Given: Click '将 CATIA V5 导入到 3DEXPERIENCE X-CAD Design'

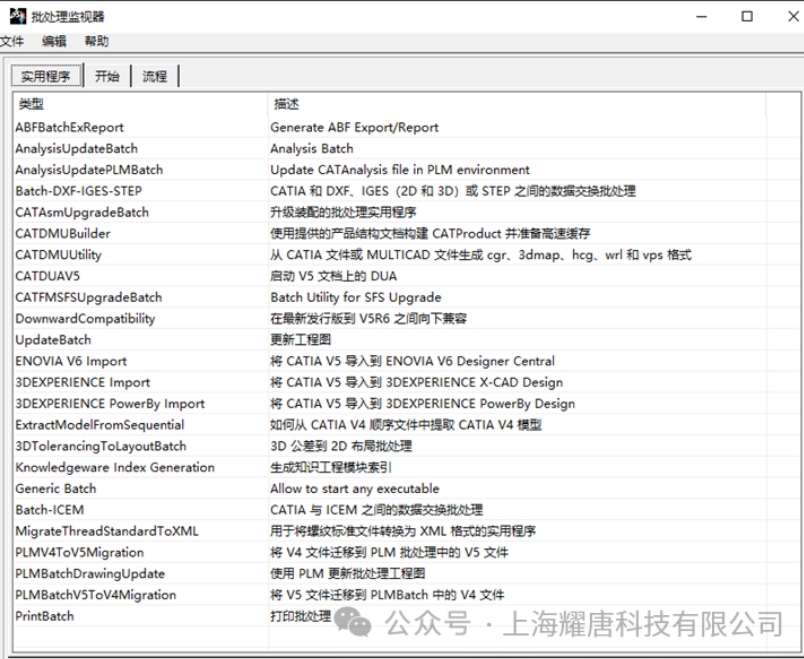Looking at the screenshot, I should pos(417,383).
